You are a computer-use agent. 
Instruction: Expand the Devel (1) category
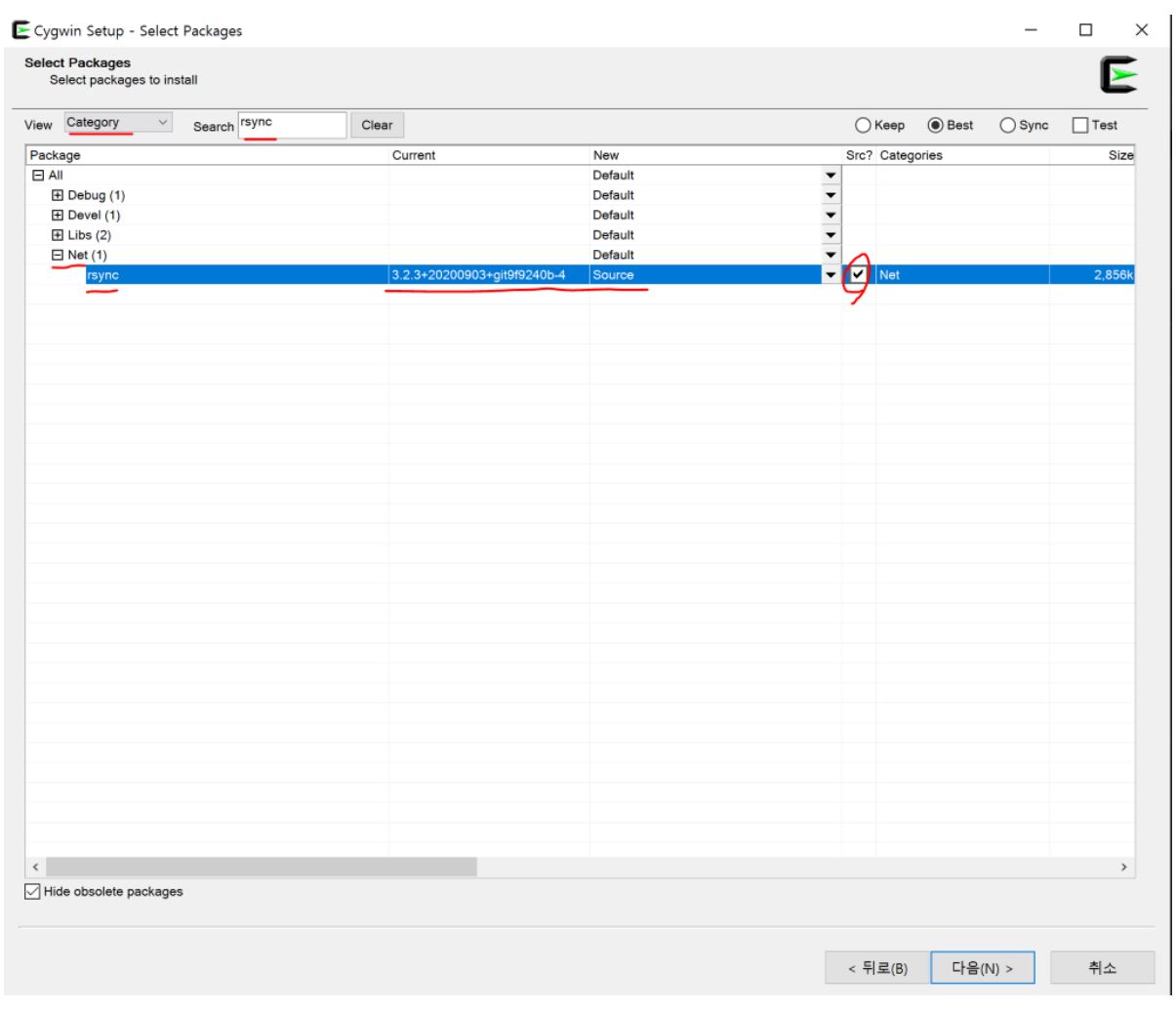58,215
